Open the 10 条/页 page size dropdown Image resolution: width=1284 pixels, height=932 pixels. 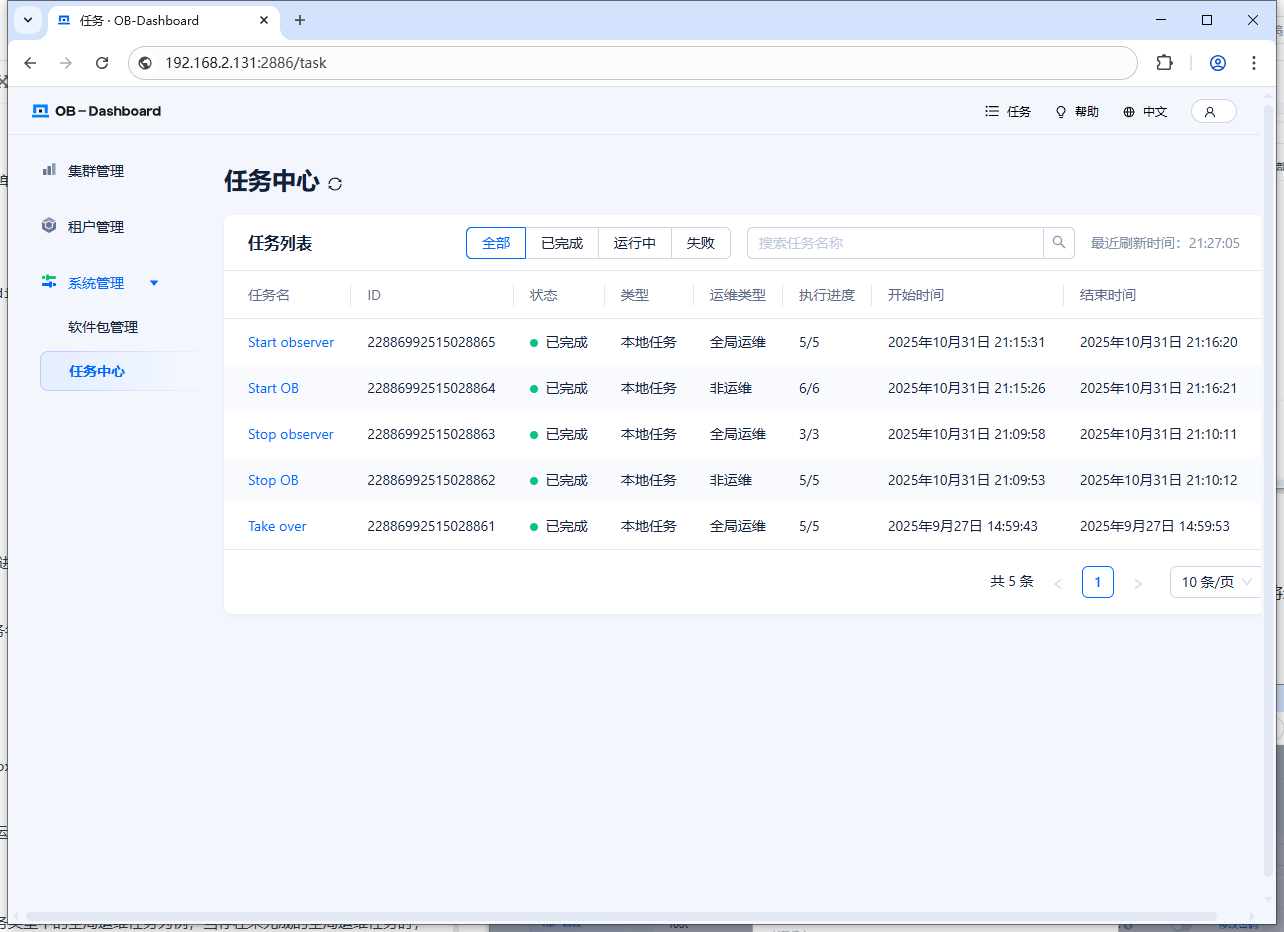(x=1216, y=582)
